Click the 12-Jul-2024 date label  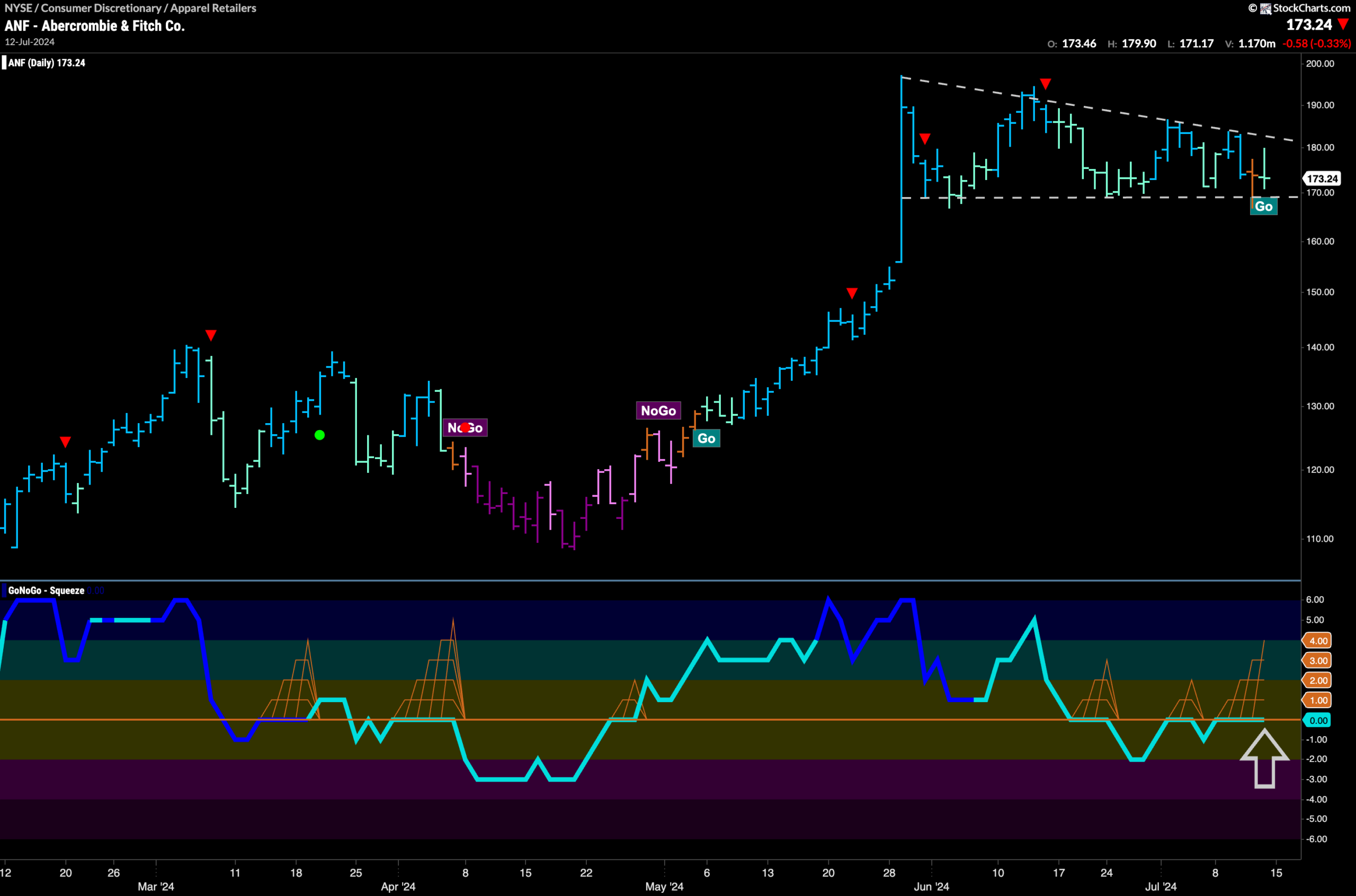pyautogui.click(x=30, y=42)
